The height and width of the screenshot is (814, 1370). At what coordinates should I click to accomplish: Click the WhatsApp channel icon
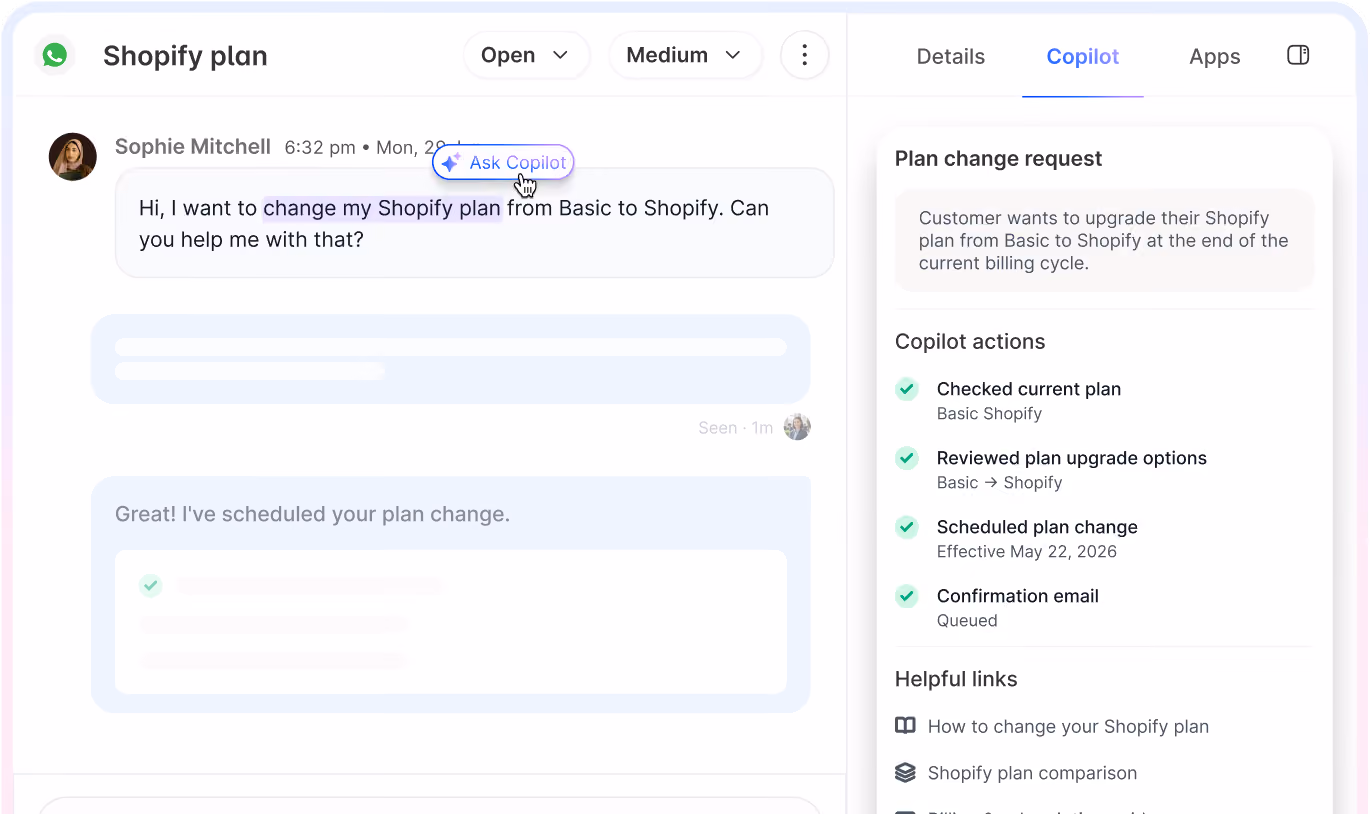55,55
